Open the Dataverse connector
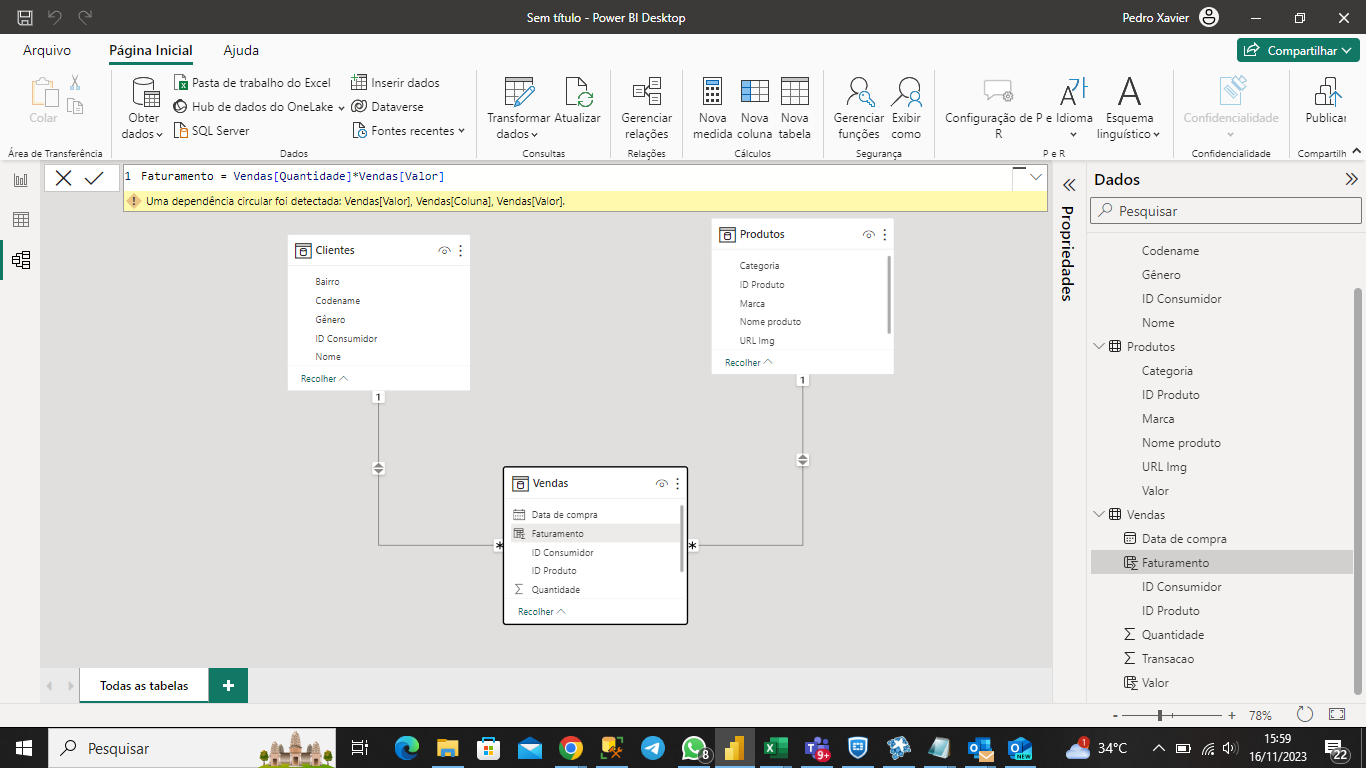This screenshot has height=768, width=1366. [x=387, y=107]
